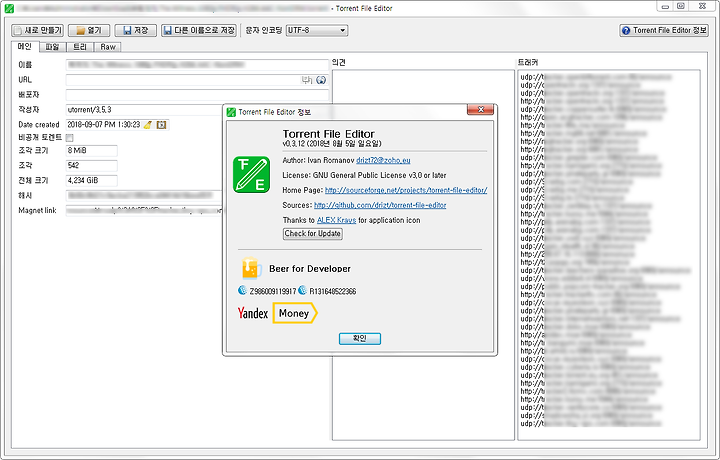
Task: Click the copy icon in the URL field
Action: [307, 80]
